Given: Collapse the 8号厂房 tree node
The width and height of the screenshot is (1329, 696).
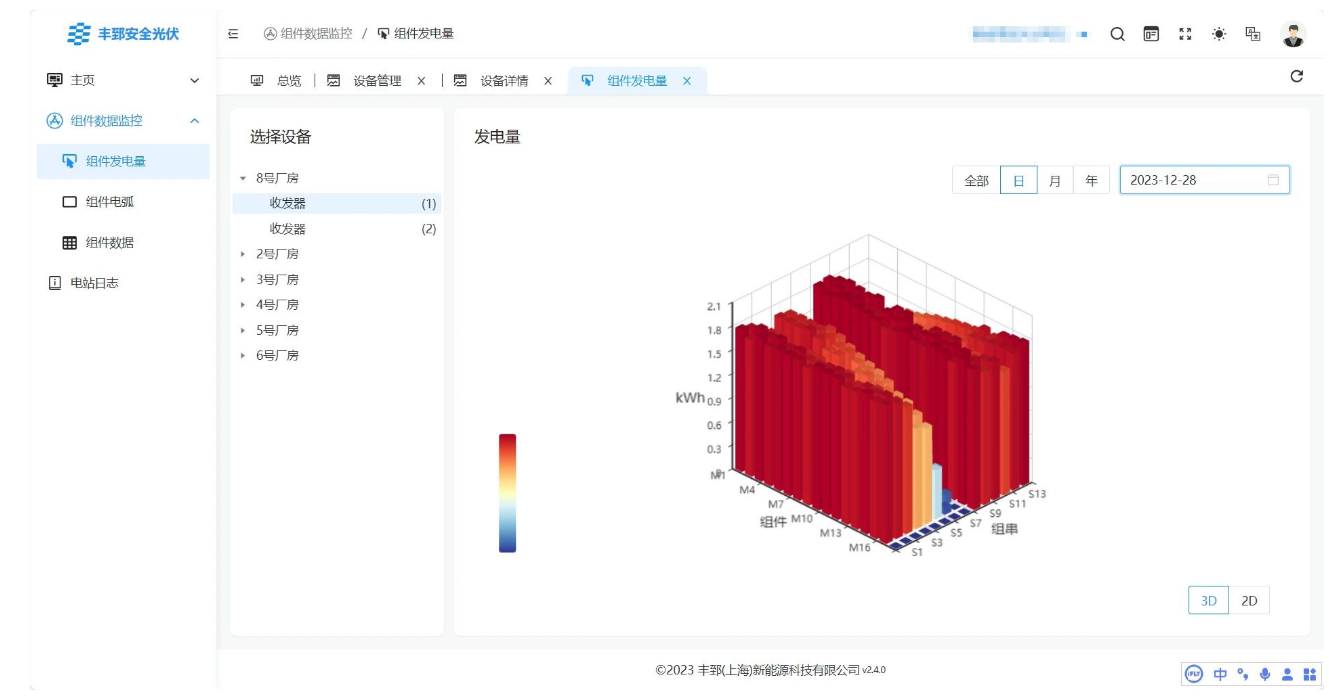Looking at the screenshot, I should coord(243,178).
